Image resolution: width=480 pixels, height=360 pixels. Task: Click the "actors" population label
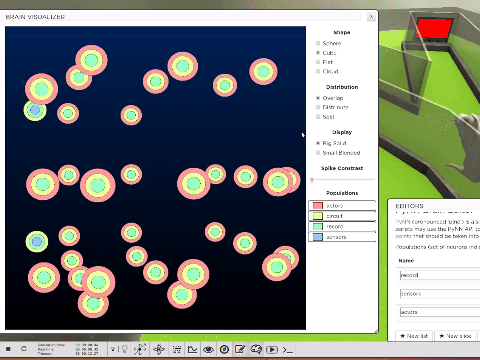(335, 206)
